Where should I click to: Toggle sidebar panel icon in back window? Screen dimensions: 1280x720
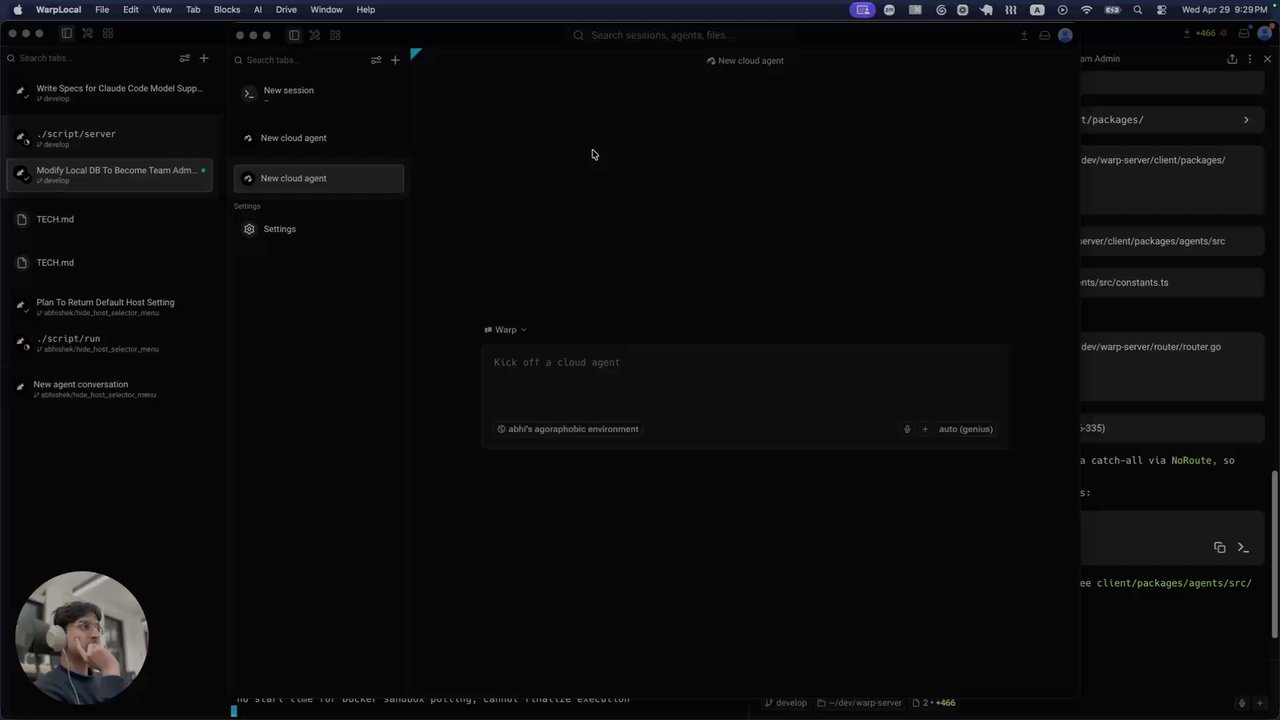[x=66, y=33]
